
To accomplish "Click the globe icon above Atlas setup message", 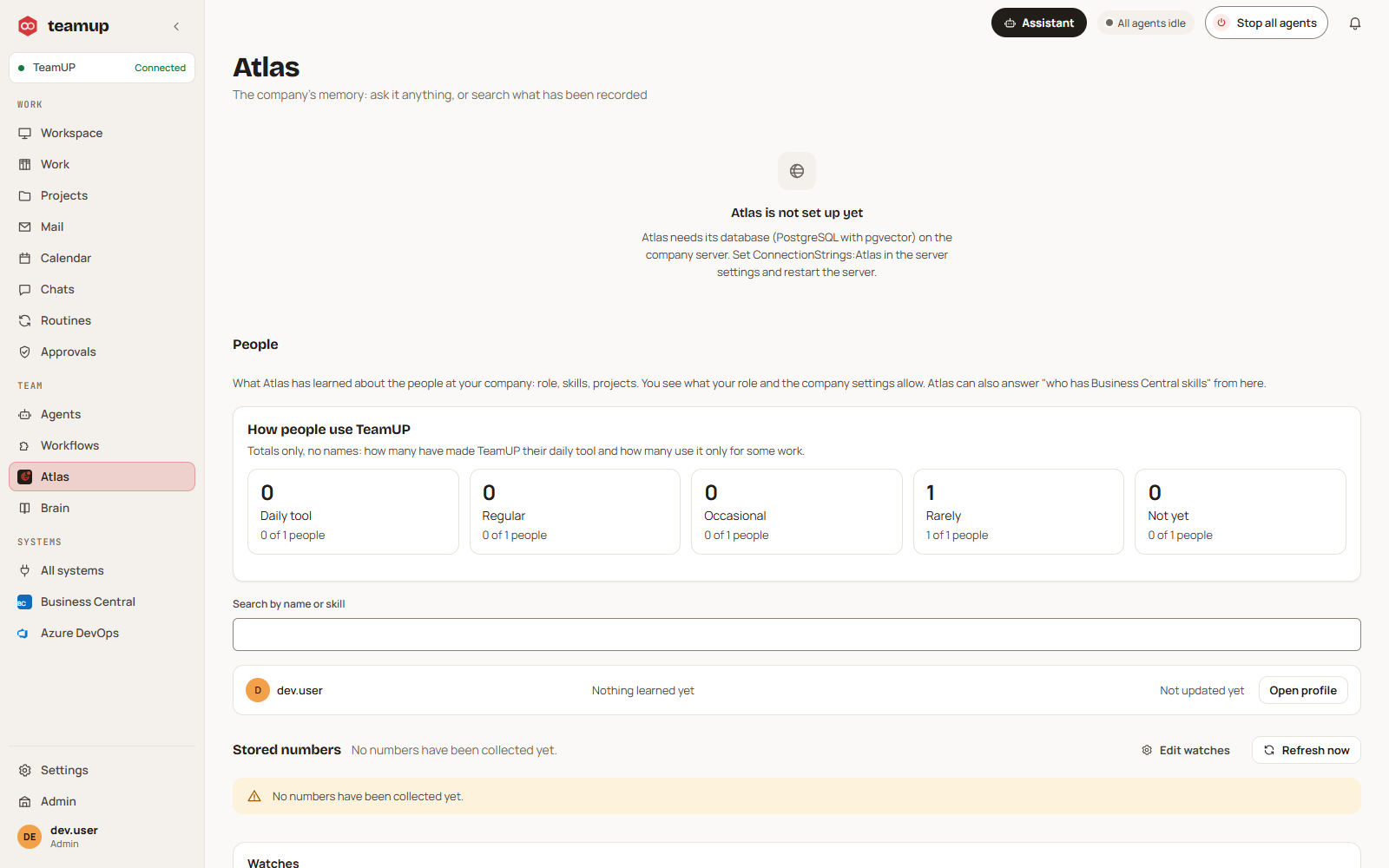I will tap(797, 171).
